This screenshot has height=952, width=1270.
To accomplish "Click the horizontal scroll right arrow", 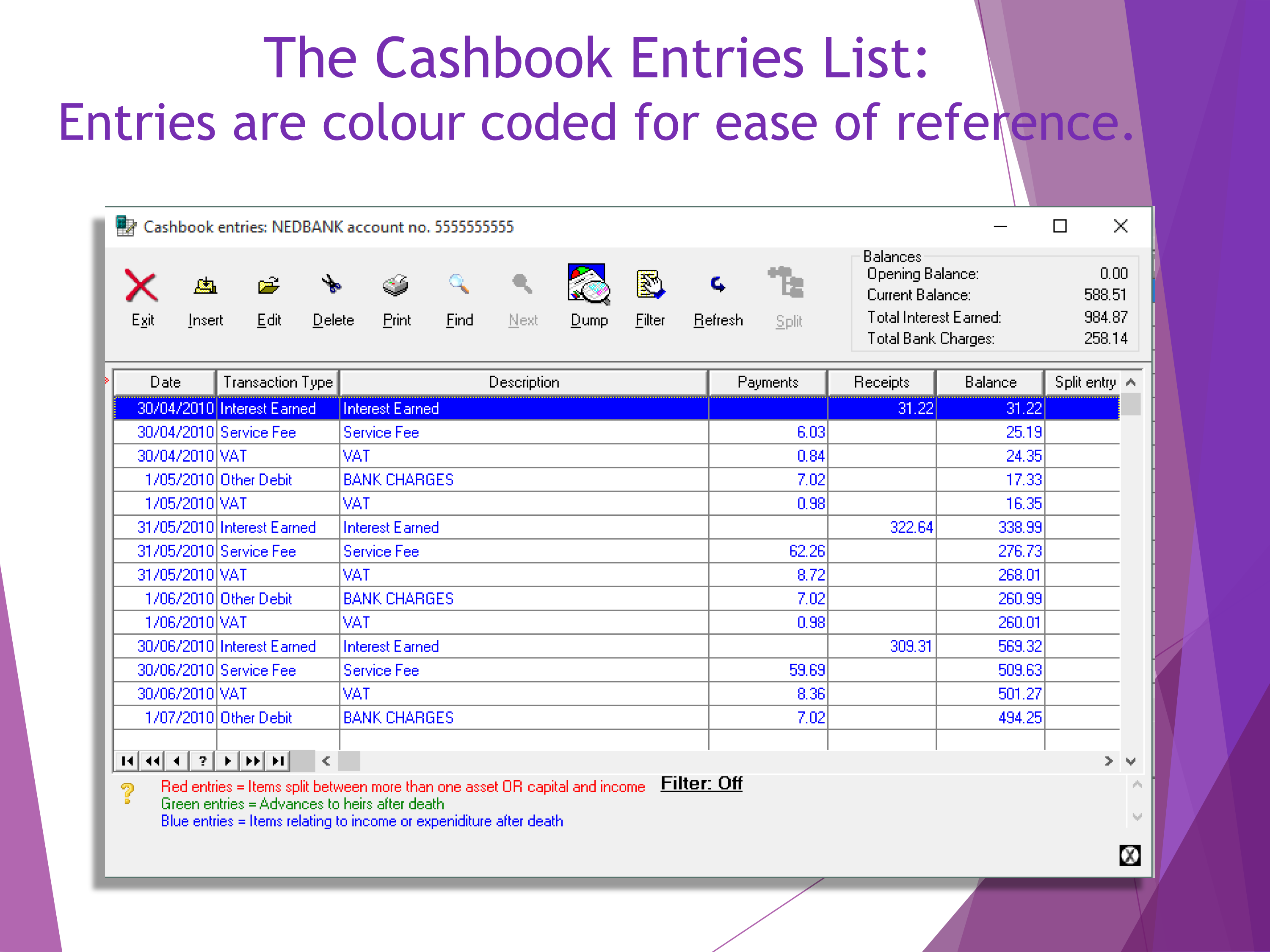I will (1108, 761).
